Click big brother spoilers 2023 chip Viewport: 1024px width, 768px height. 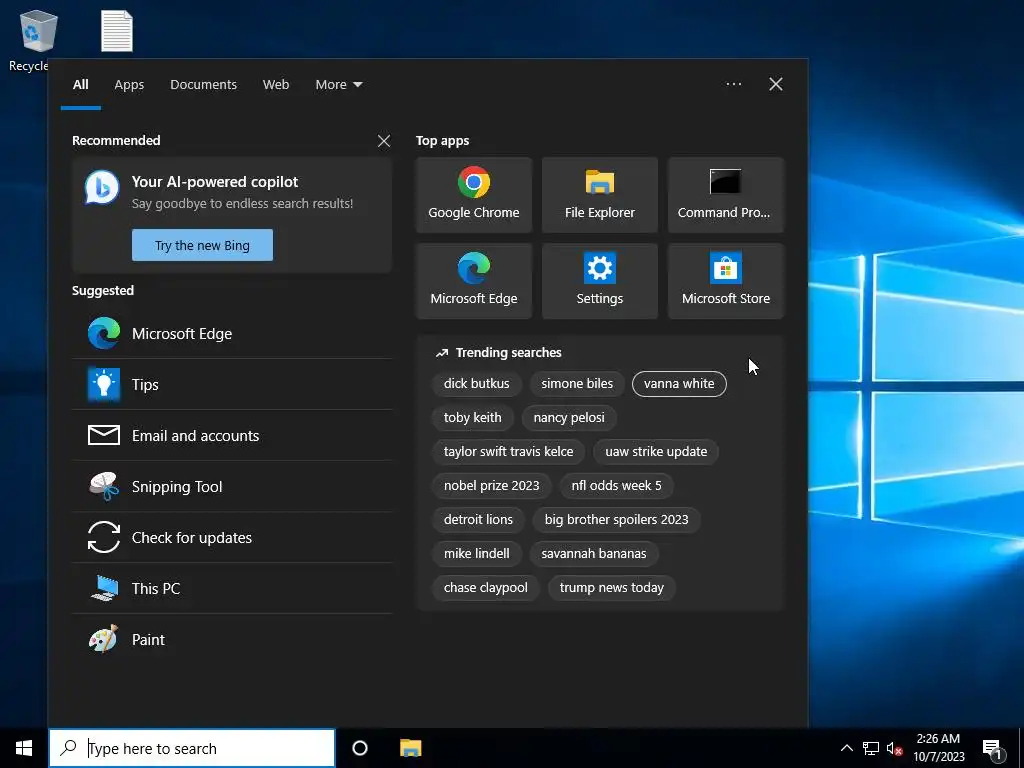616,519
